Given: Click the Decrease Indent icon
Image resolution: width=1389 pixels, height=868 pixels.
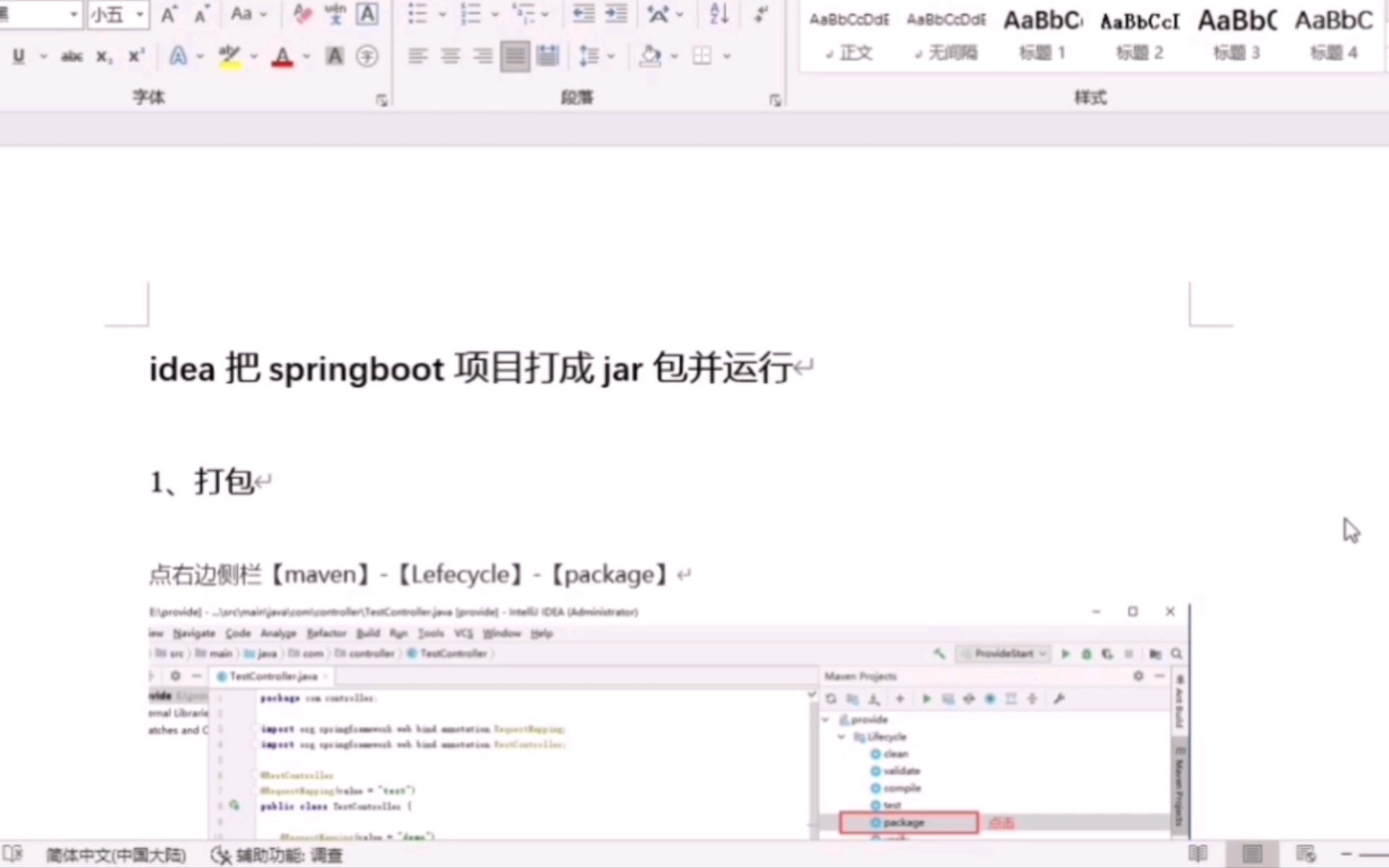Looking at the screenshot, I should coord(584,14).
